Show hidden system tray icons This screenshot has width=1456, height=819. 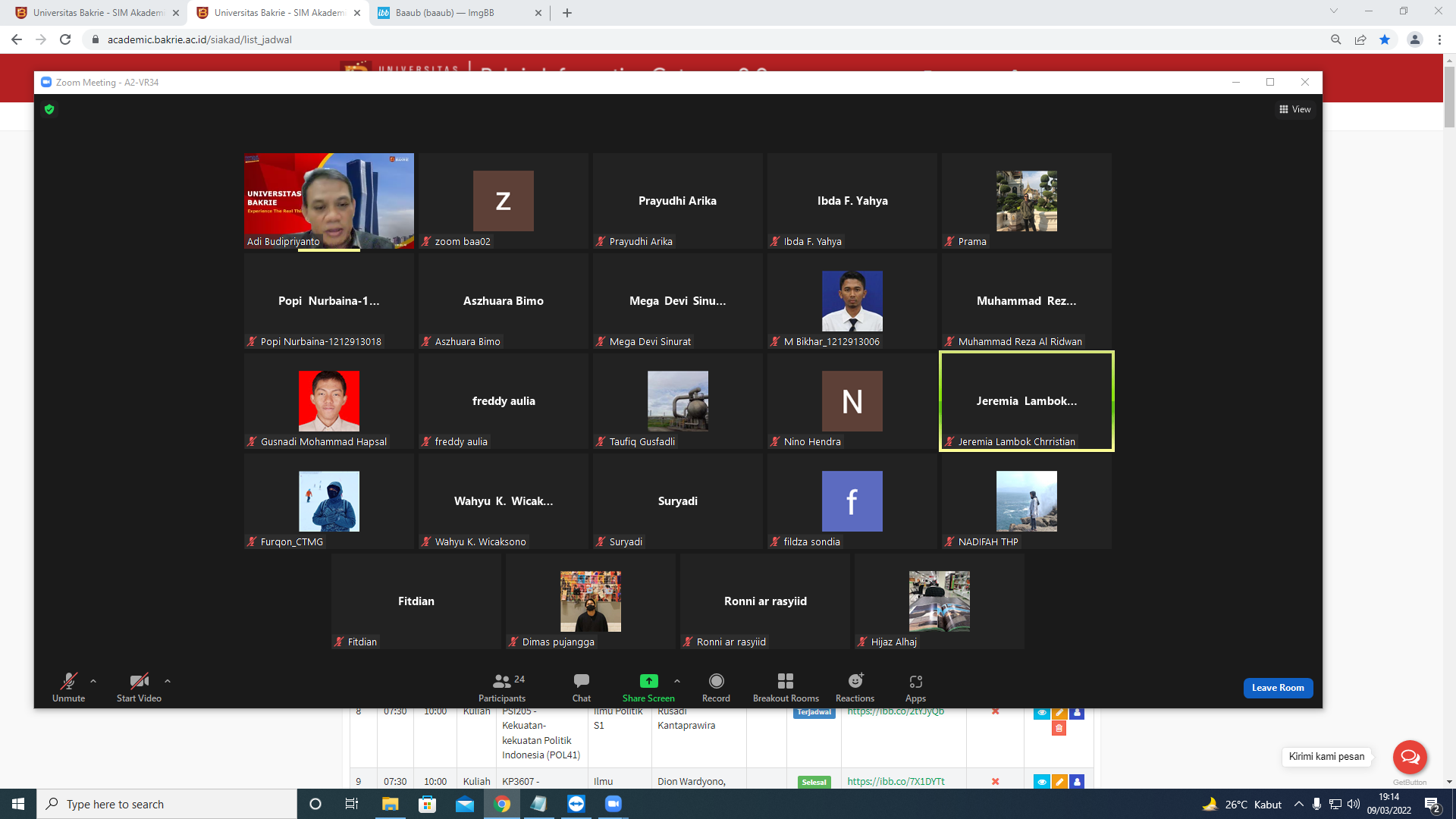point(1299,804)
